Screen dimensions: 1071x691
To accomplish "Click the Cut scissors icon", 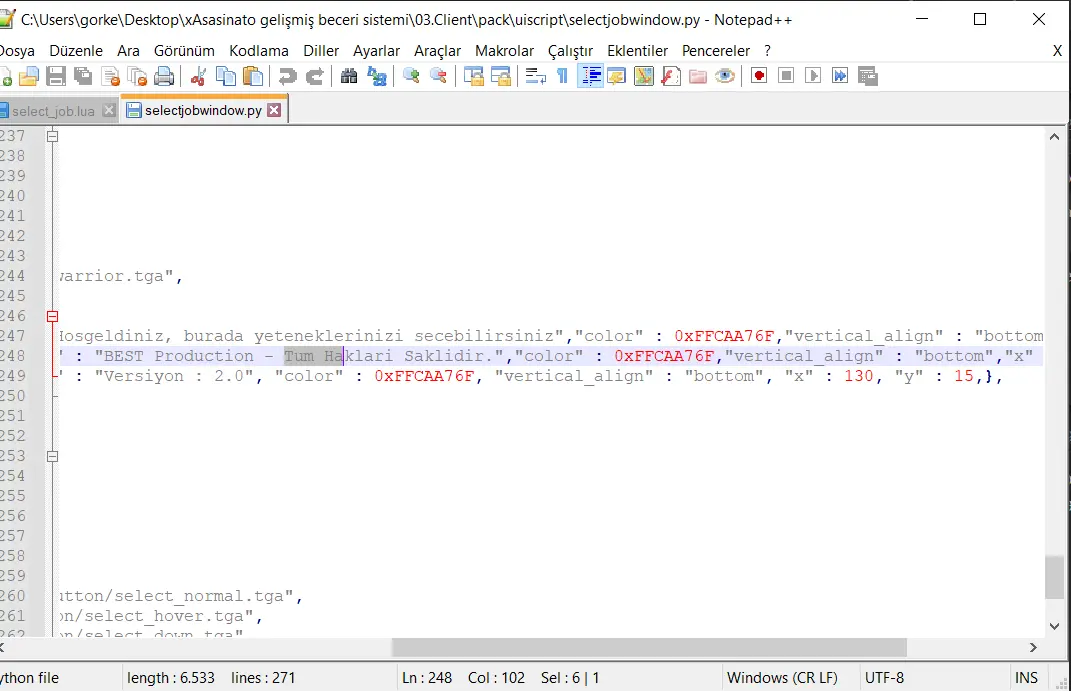I will (x=198, y=76).
